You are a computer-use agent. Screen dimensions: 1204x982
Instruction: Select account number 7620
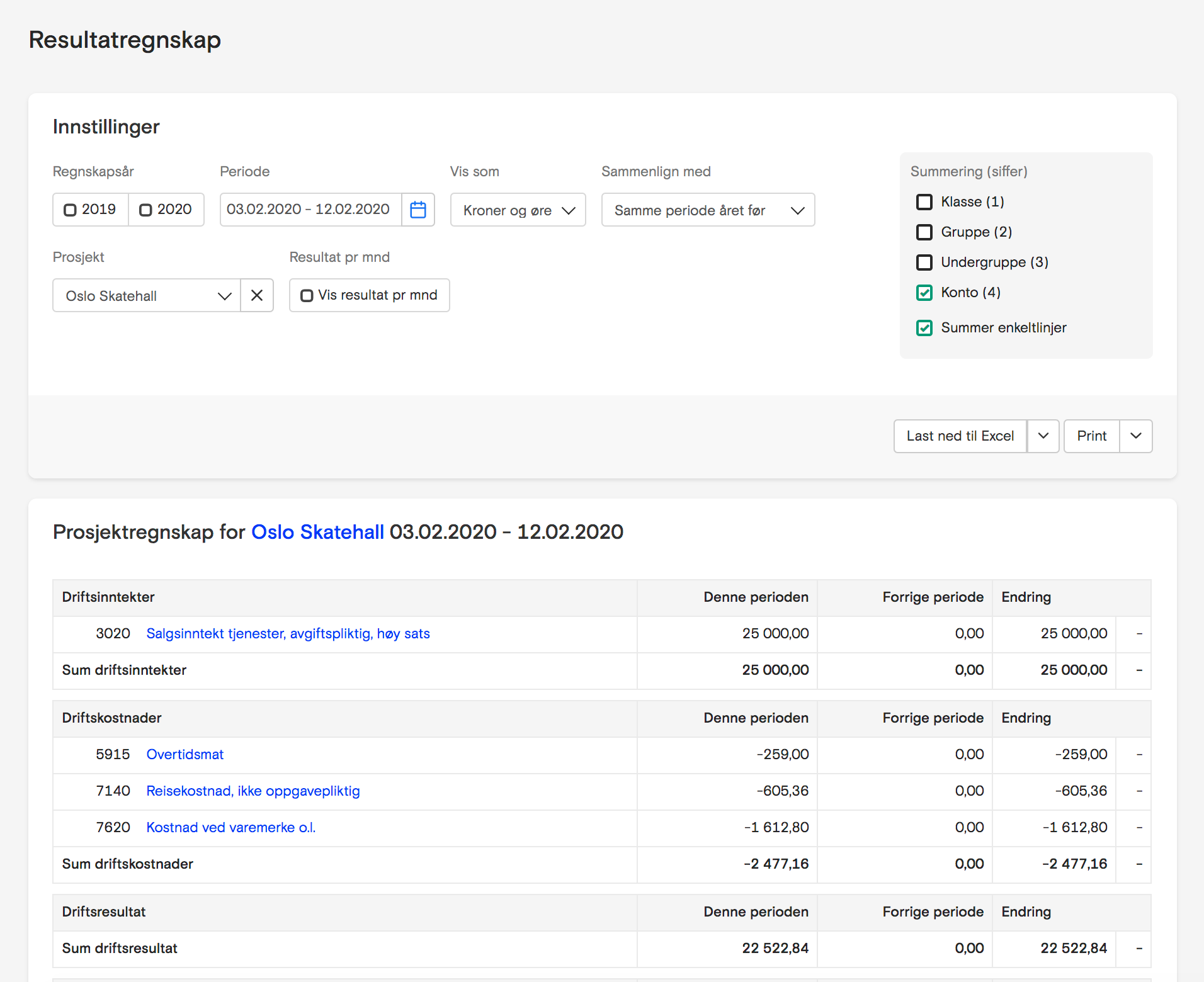coord(113,828)
